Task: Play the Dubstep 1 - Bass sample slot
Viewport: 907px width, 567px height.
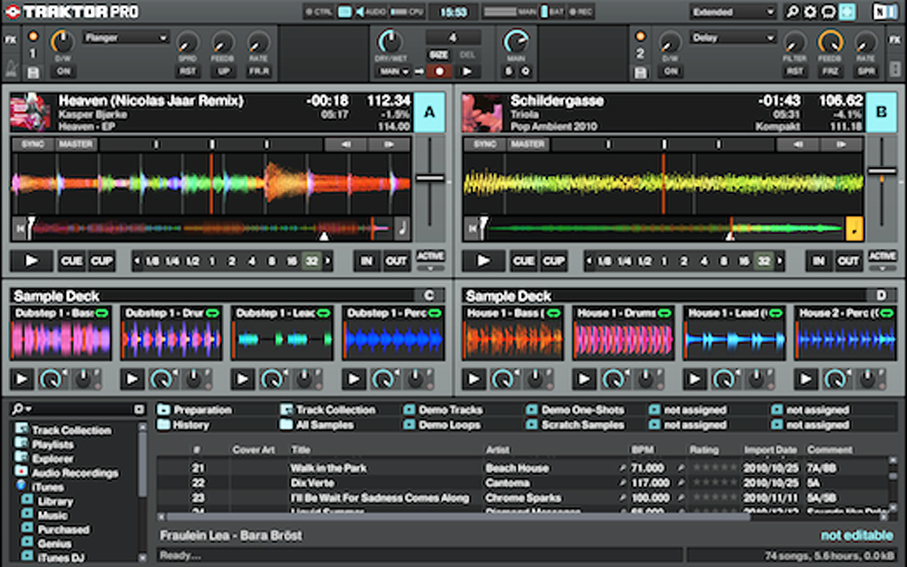Action: click(21, 380)
